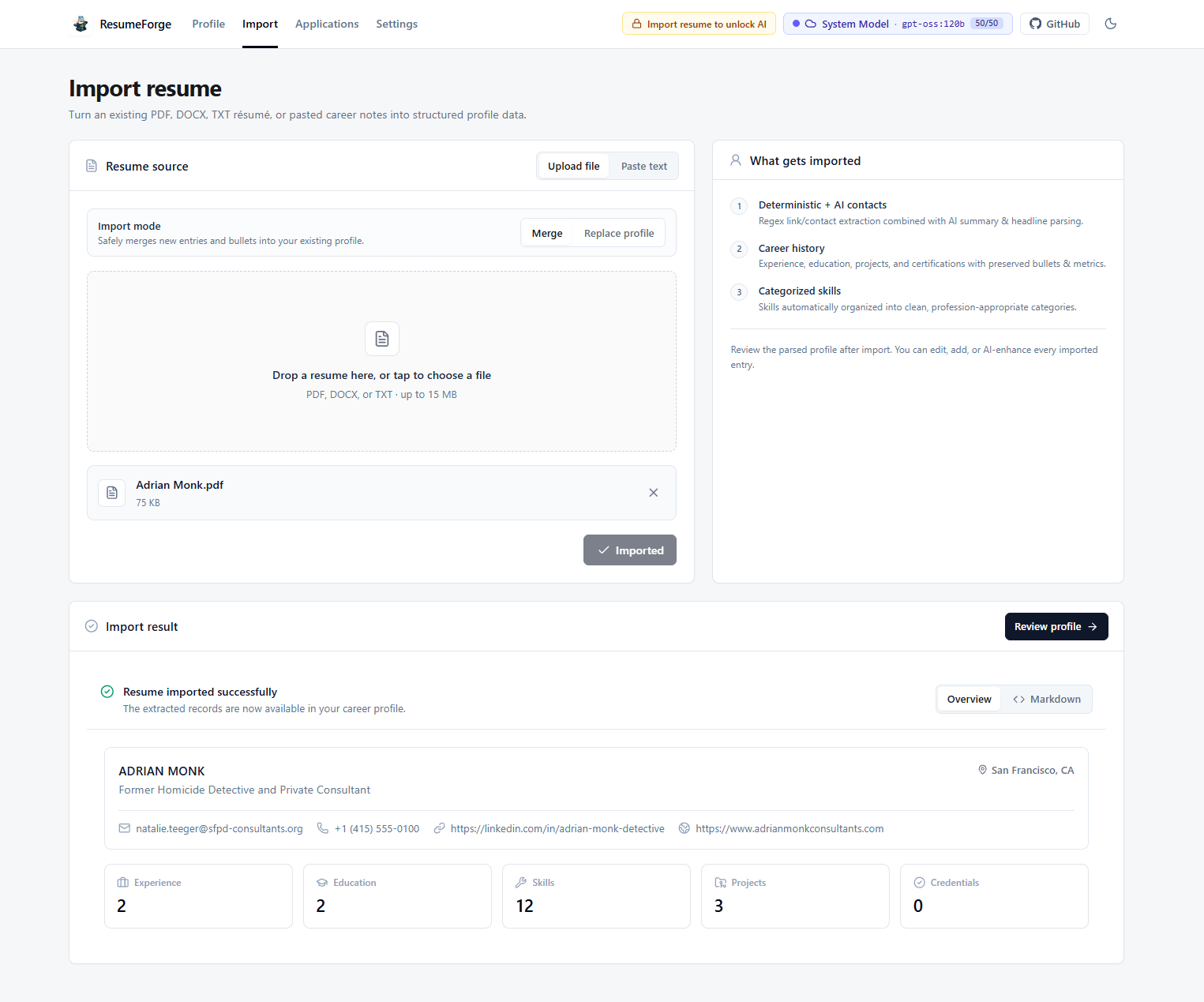
Task: Click the ResumeForge brand name
Action: click(136, 24)
